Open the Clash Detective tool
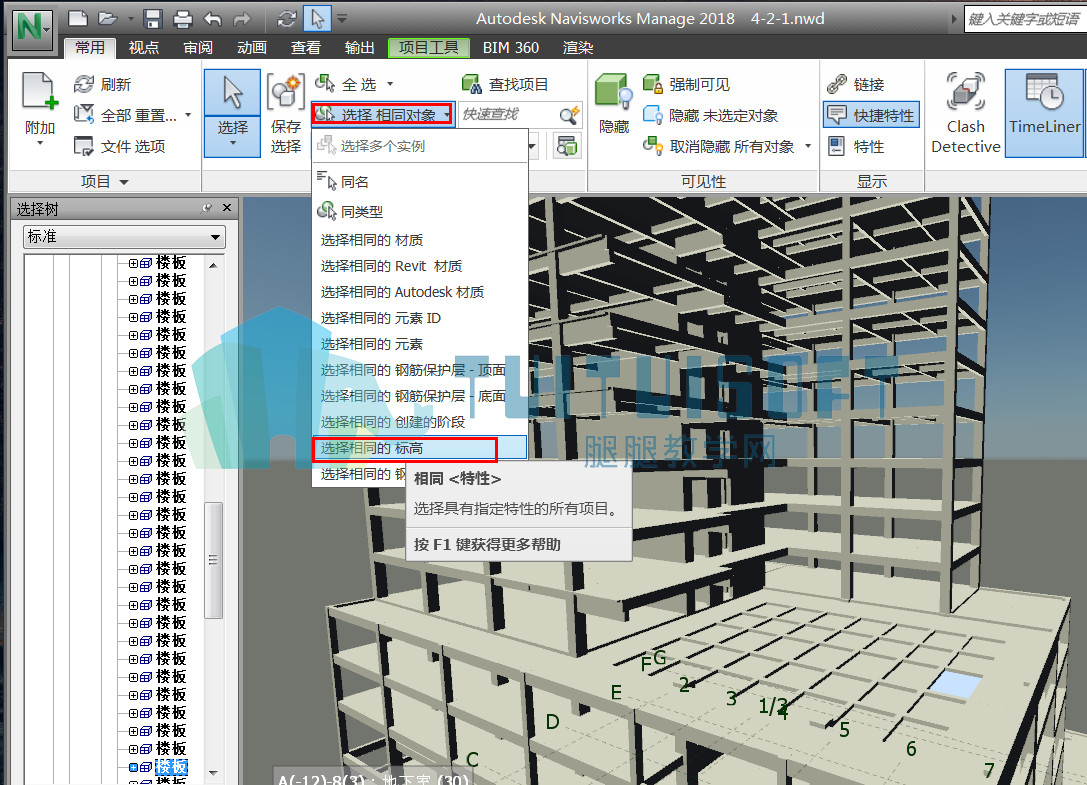This screenshot has width=1087, height=785. 965,113
